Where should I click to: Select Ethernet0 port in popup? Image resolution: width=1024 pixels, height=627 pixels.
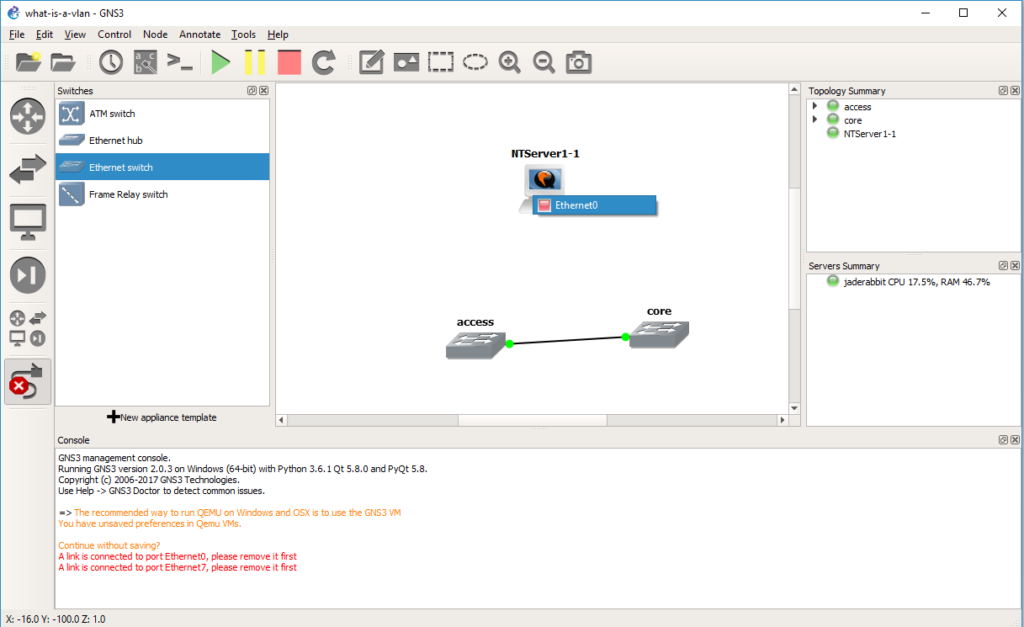(x=594, y=205)
